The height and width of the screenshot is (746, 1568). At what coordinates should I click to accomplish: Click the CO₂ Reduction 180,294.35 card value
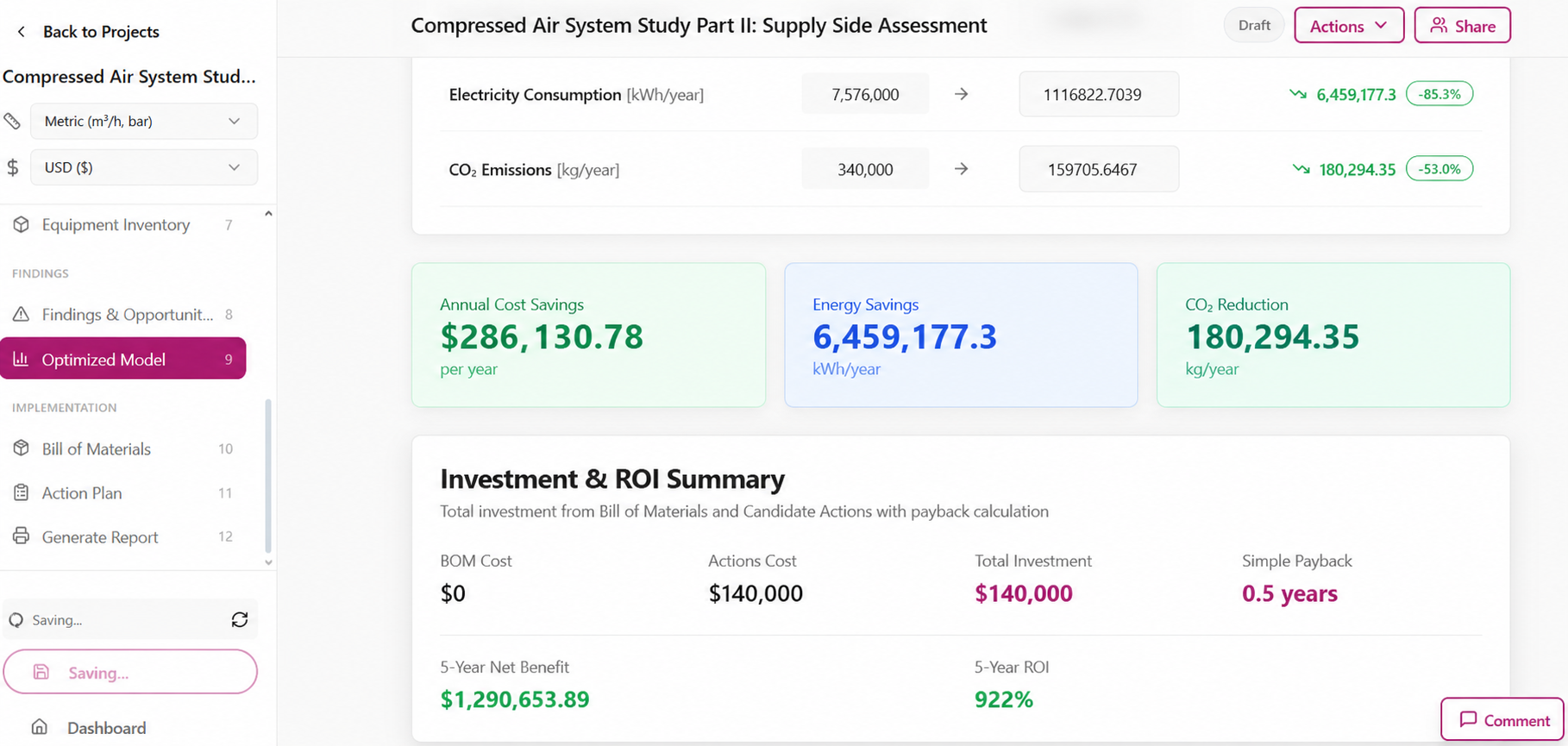tap(1272, 336)
